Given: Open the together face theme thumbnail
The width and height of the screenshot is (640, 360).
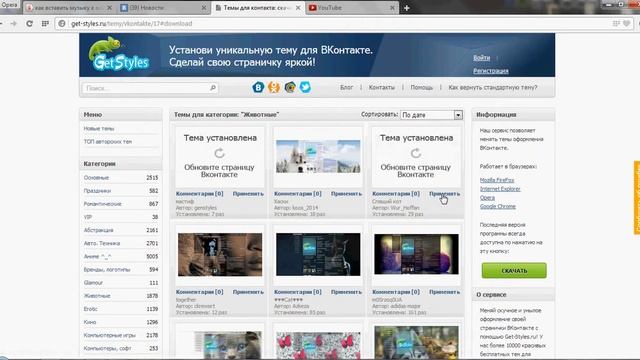Looking at the screenshot, I should [220, 255].
